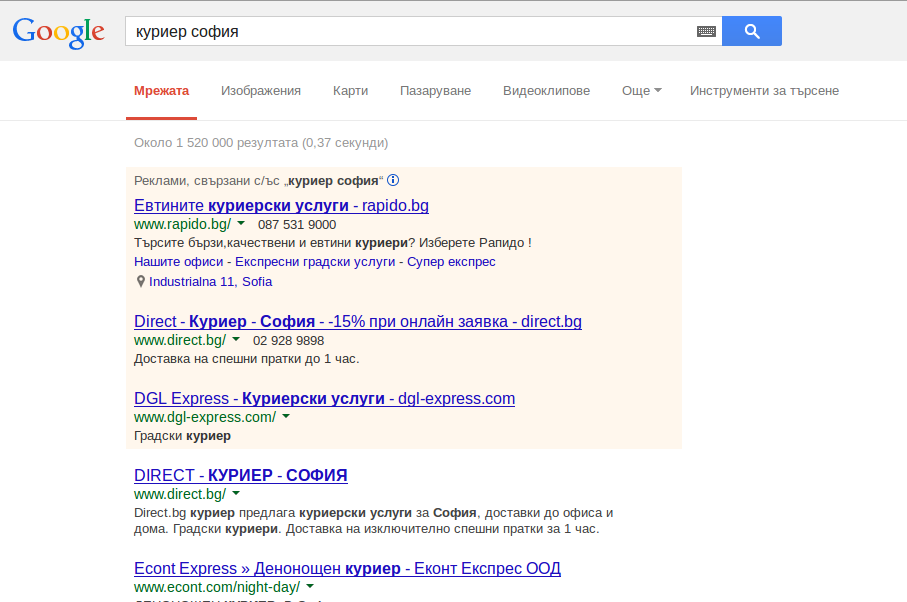907x602 pixels.
Task: Expand the arrow beside the direct.bg ad URL with phone
Action: [236, 339]
